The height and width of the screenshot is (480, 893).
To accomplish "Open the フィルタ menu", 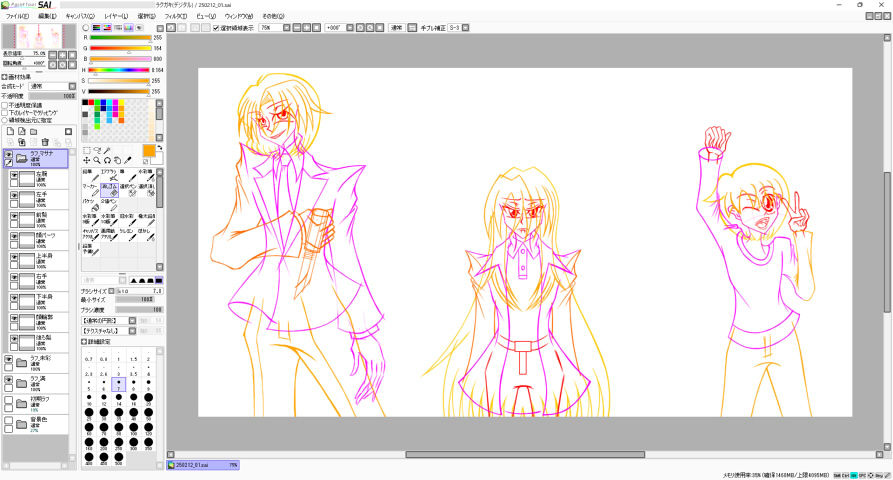I will 175,17.
